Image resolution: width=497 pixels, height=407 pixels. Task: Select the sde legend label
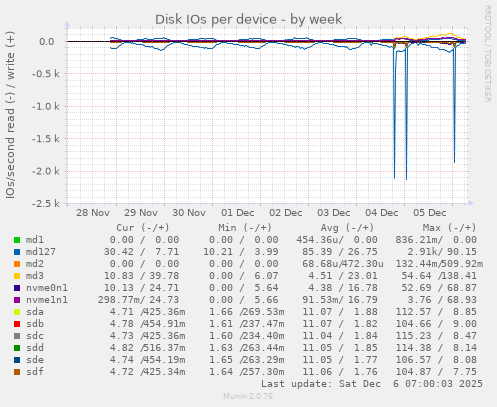[35, 360]
